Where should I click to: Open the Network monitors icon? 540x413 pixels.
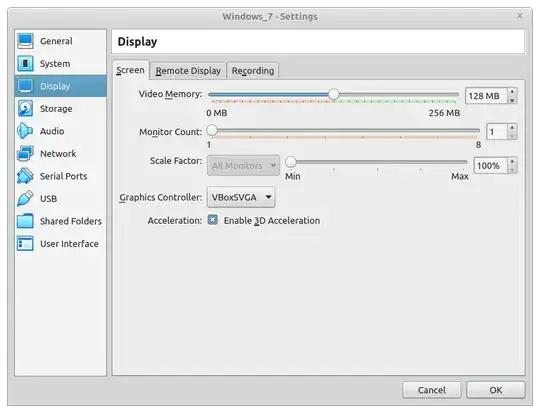25,153
